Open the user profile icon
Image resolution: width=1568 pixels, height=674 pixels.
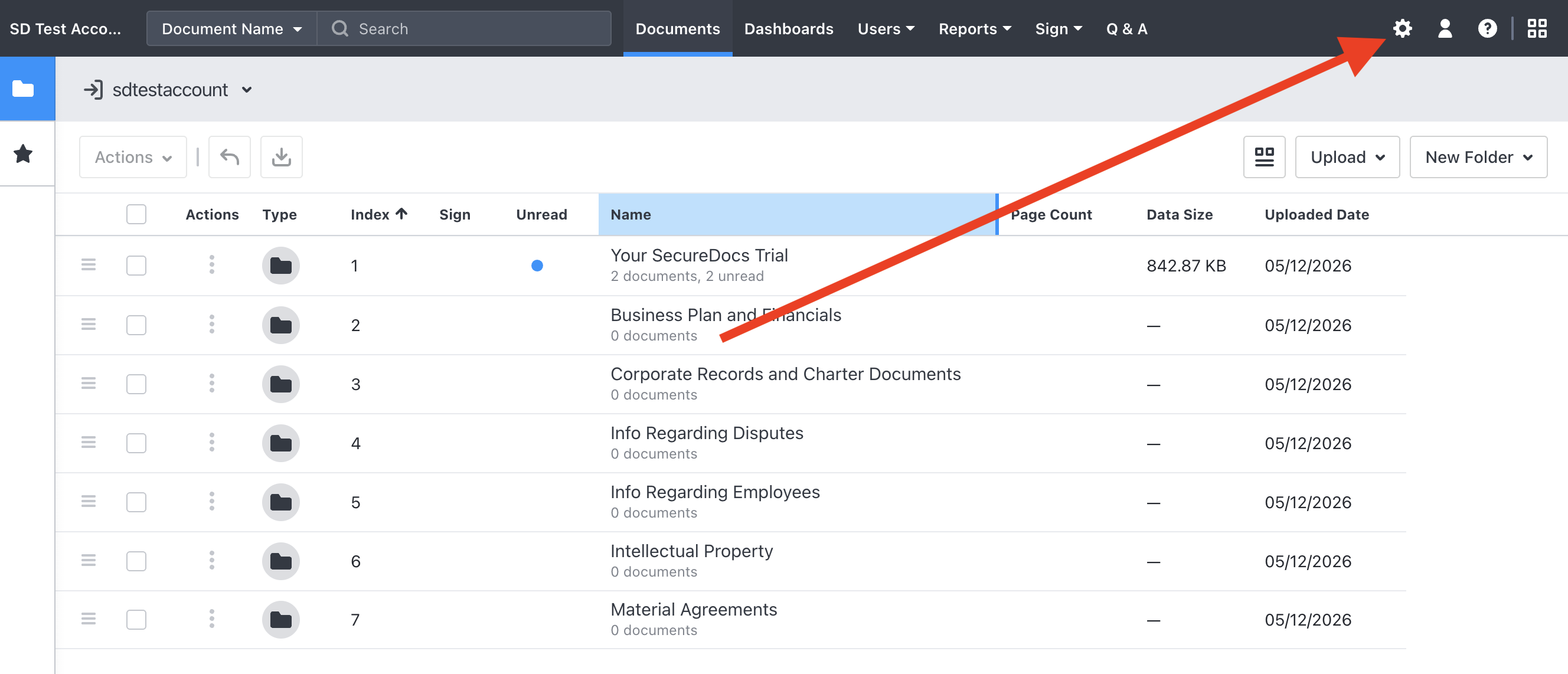tap(1445, 28)
